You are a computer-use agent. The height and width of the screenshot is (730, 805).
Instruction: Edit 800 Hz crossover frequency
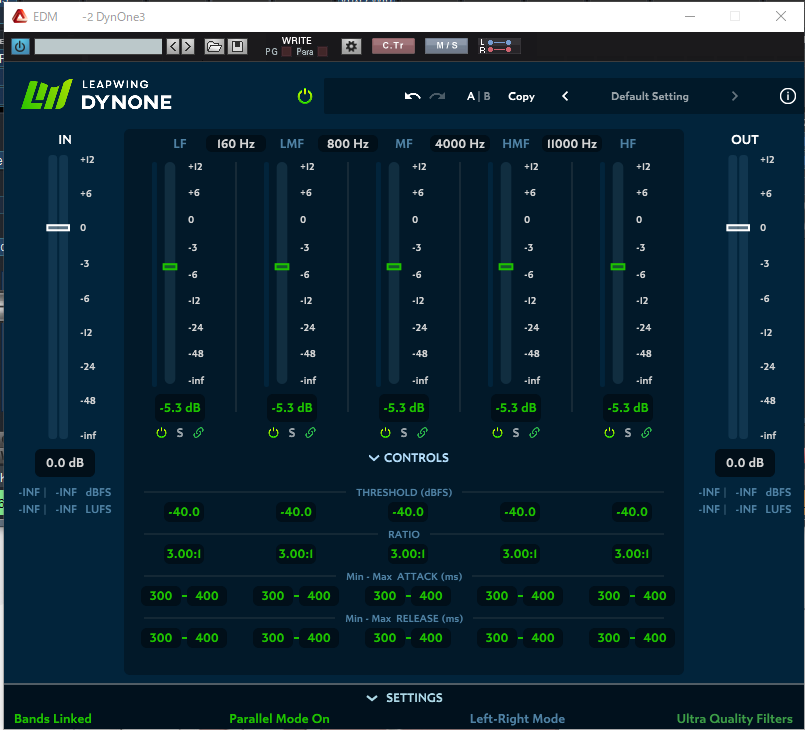point(348,143)
